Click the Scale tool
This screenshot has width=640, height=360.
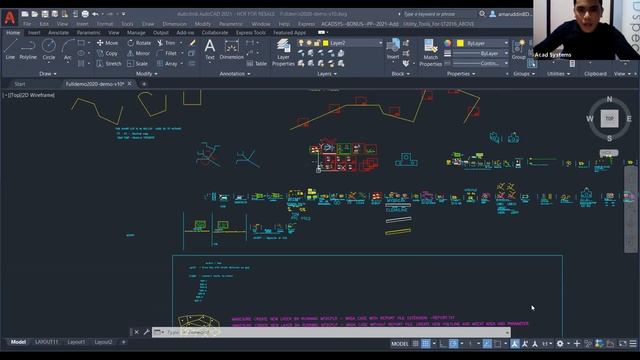pos(138,64)
